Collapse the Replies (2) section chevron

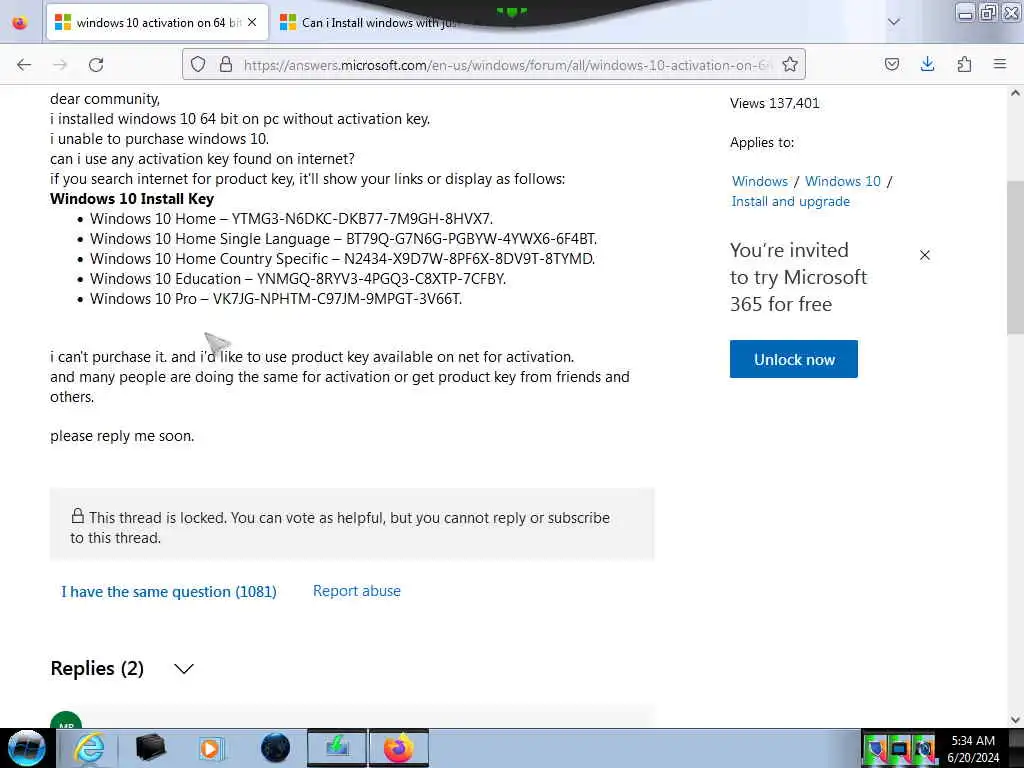pos(184,669)
